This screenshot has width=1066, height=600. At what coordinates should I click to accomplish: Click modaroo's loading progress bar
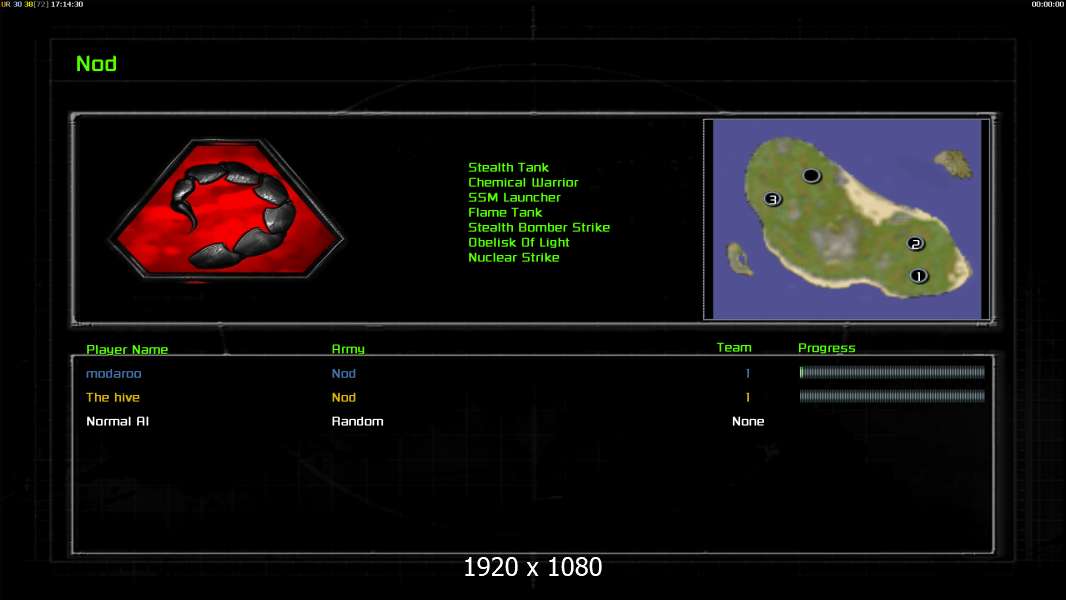pos(892,372)
